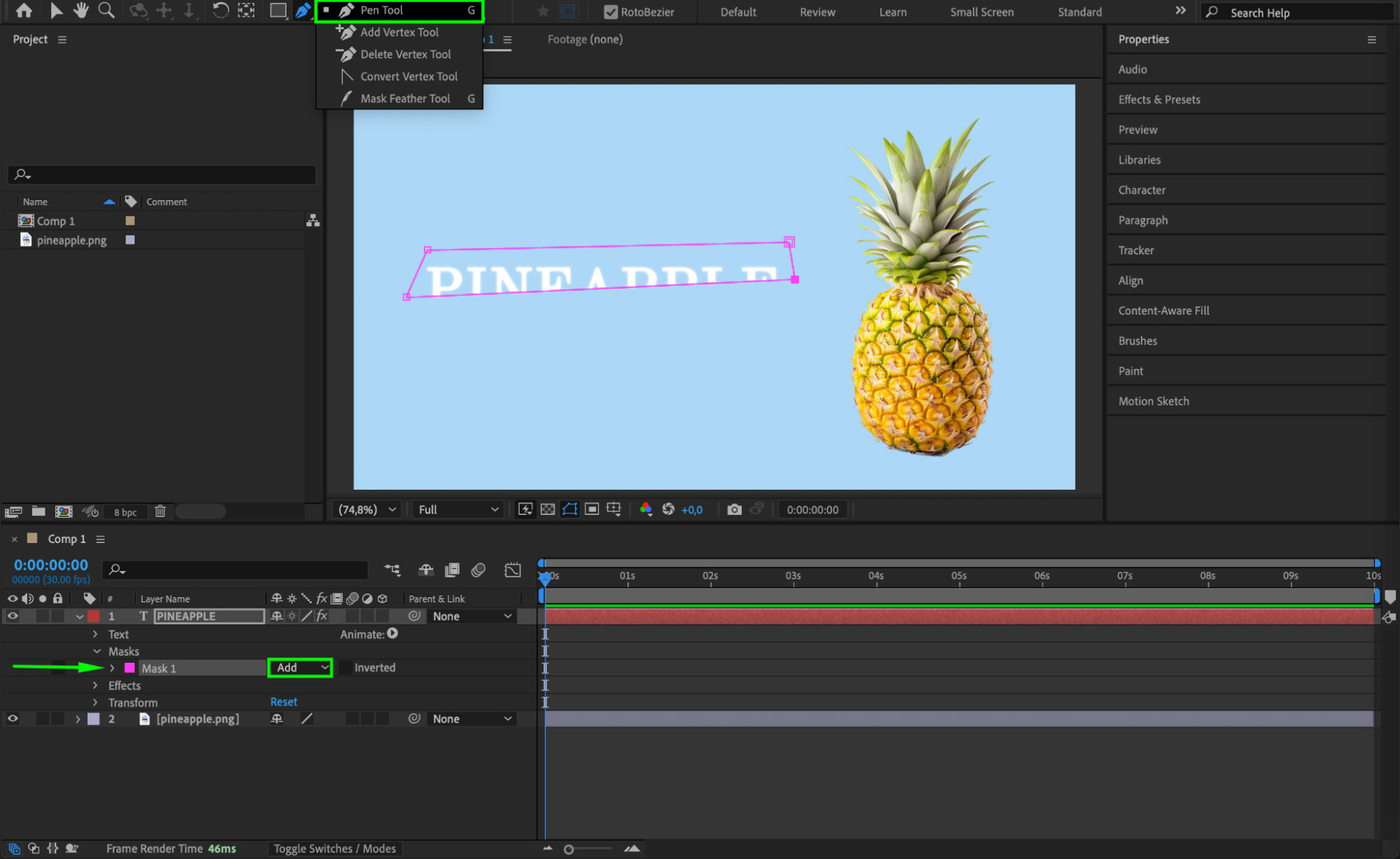Expand the Transform property group

tap(96, 702)
